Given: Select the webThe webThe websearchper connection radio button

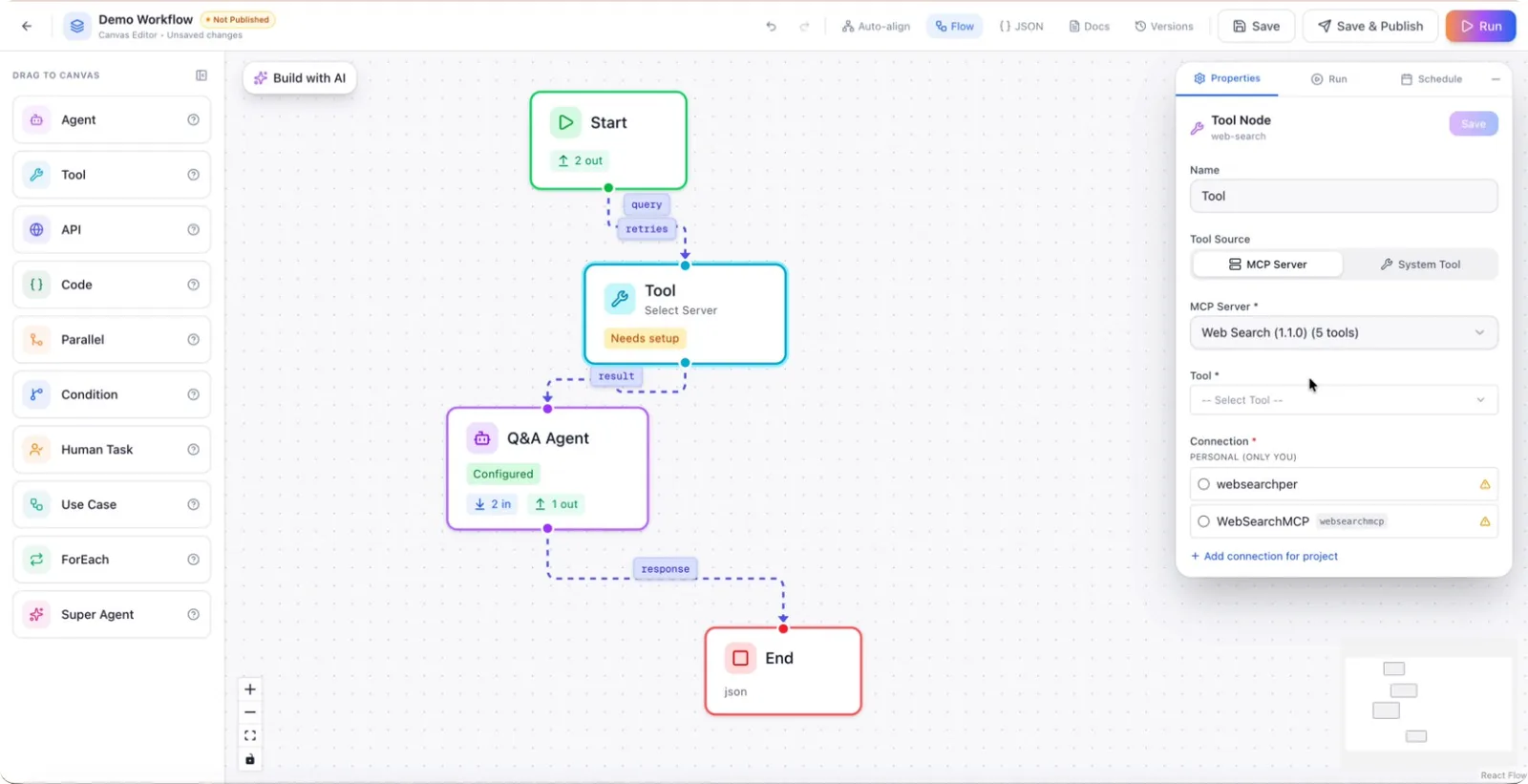Looking at the screenshot, I should 1203,484.
